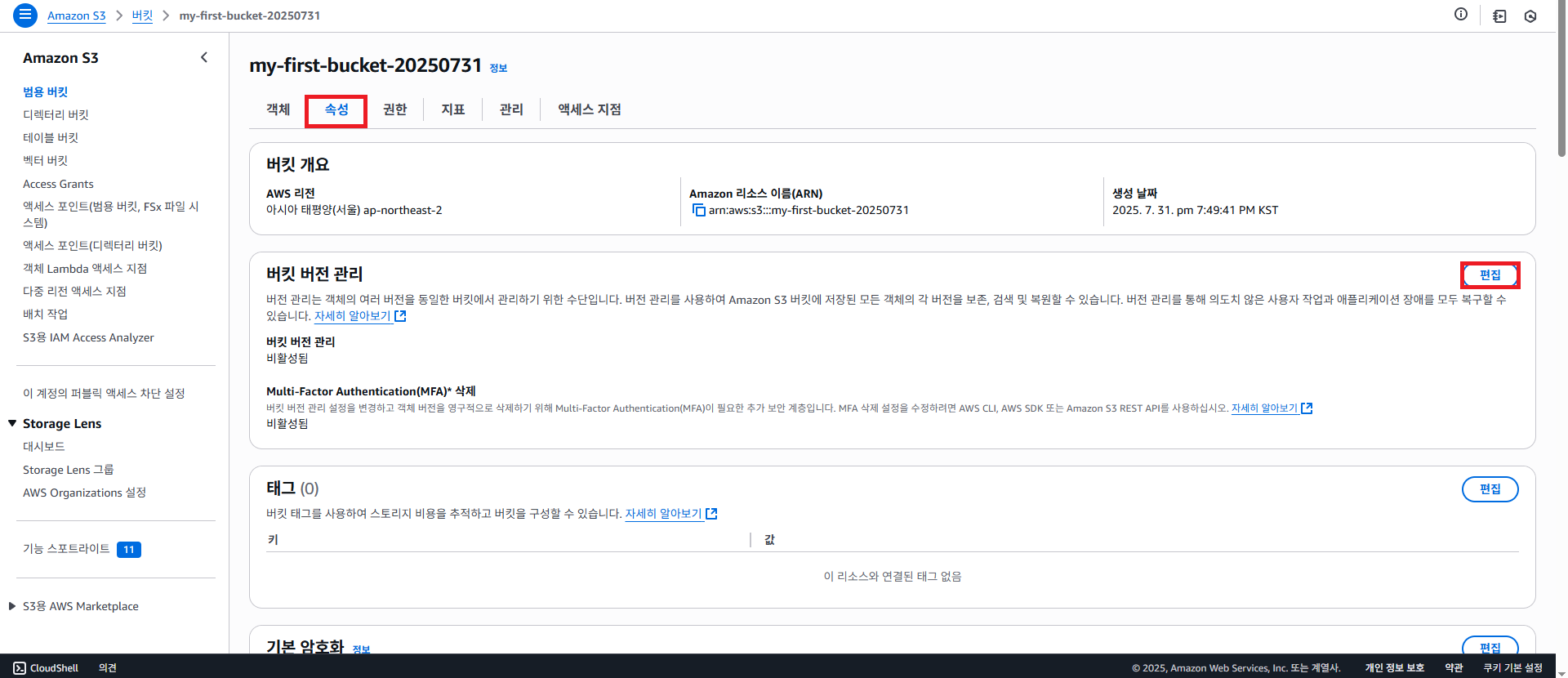
Task: Edit the default encryption settings
Action: pyautogui.click(x=1490, y=647)
